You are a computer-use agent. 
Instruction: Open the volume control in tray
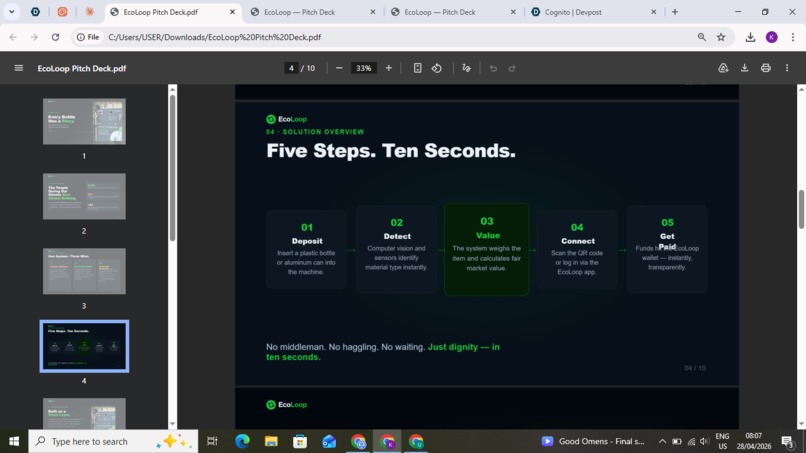[x=705, y=441]
